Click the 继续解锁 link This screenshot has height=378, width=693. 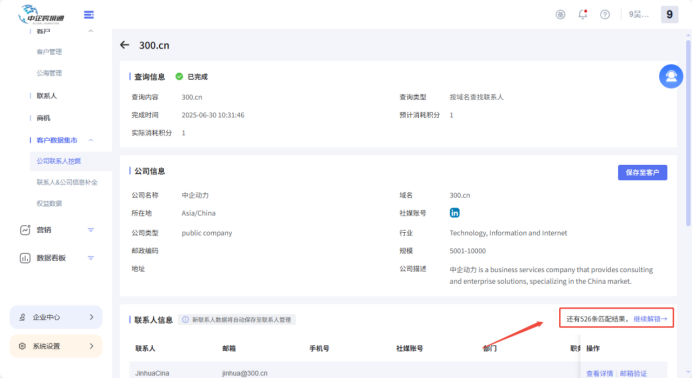pos(650,319)
